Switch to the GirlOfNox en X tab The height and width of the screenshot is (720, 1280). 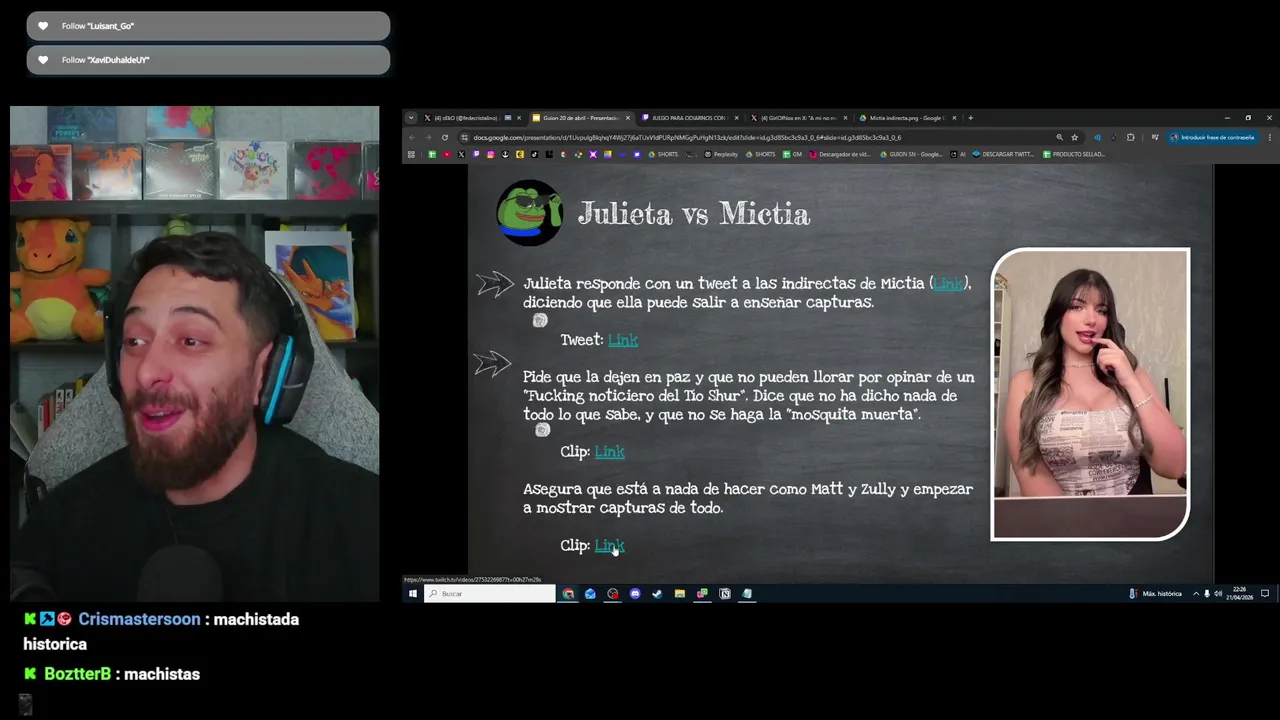pos(798,118)
